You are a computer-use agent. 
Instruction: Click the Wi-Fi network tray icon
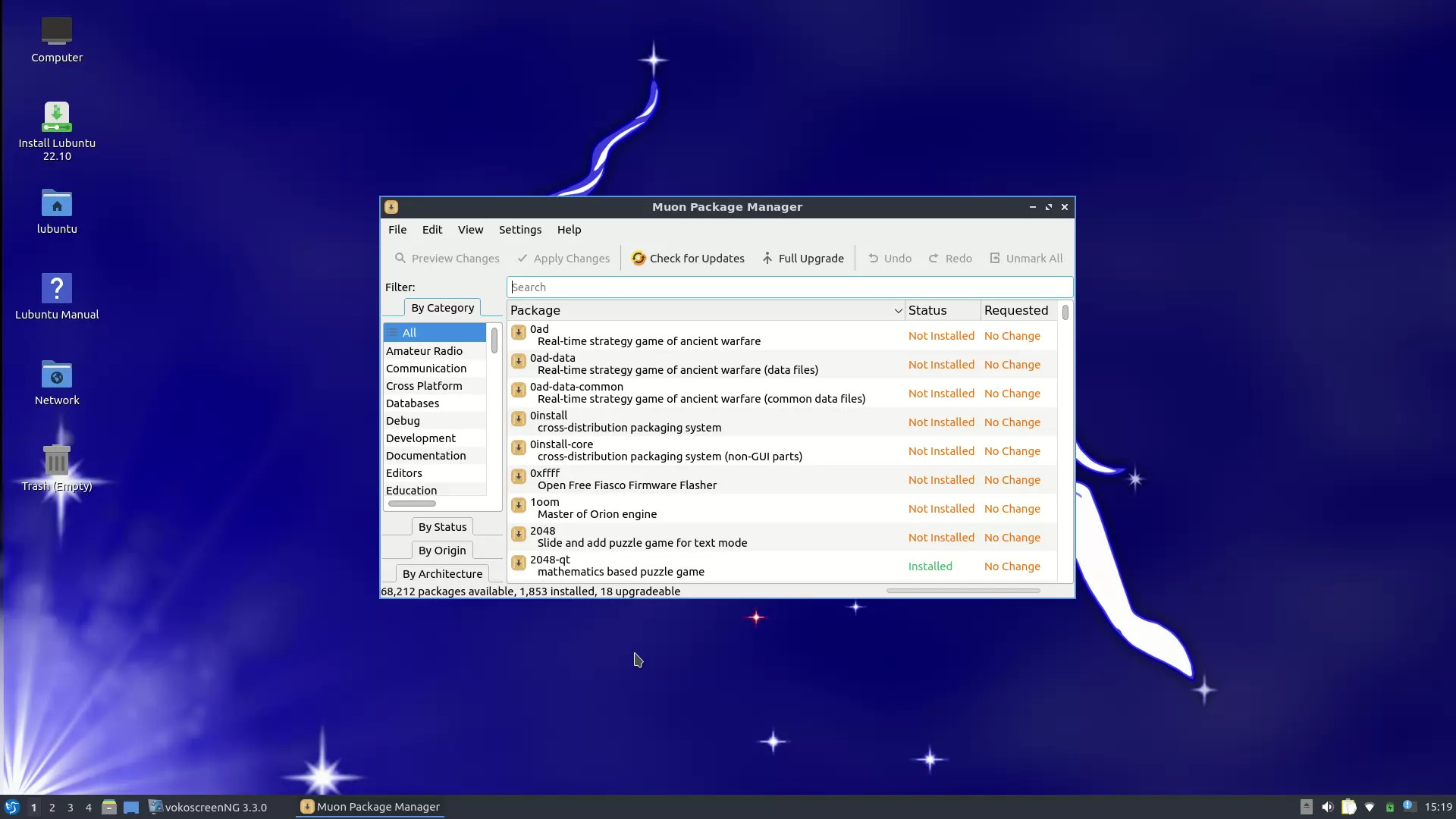[x=1370, y=807]
